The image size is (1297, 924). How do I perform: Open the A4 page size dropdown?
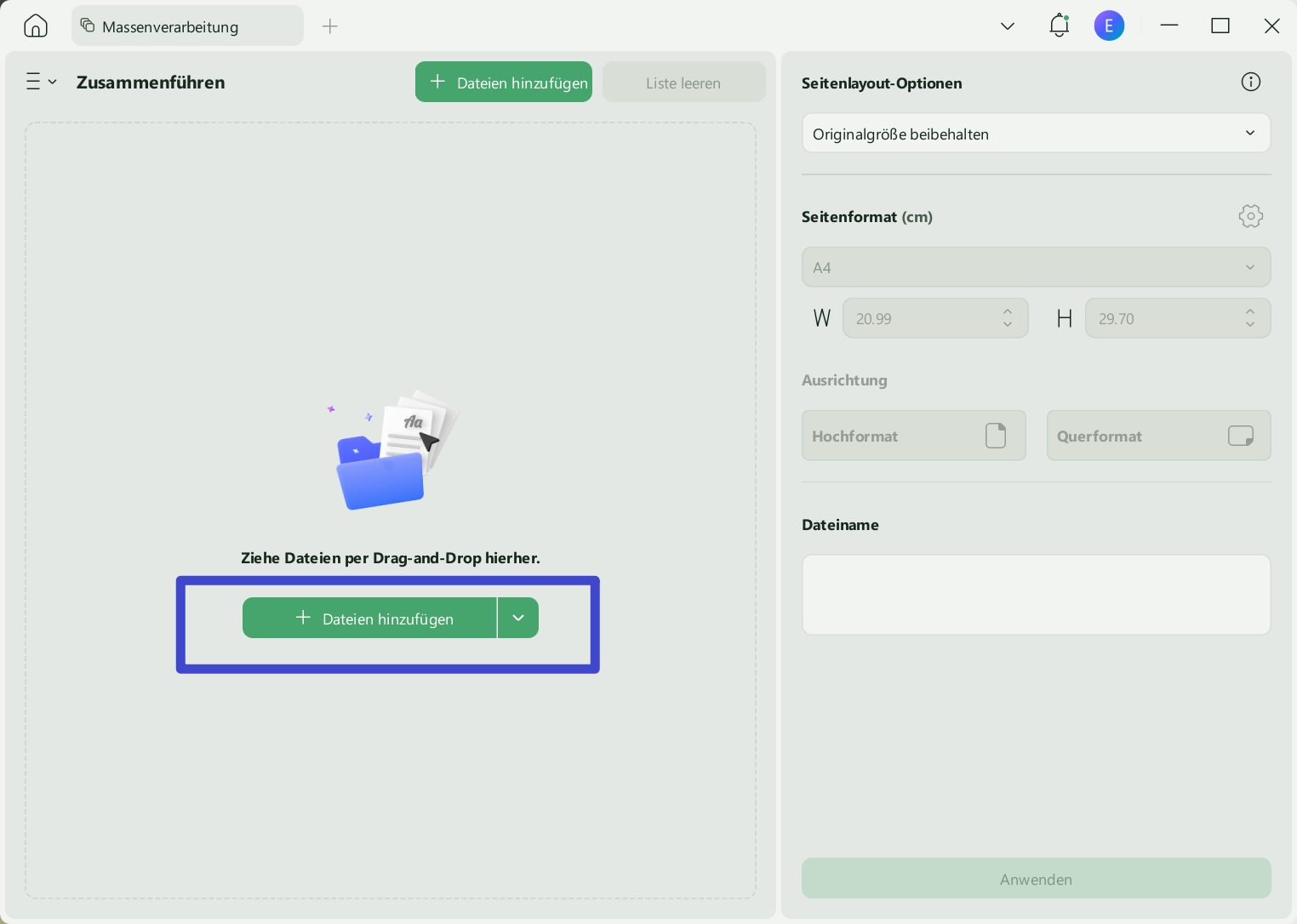1036,266
